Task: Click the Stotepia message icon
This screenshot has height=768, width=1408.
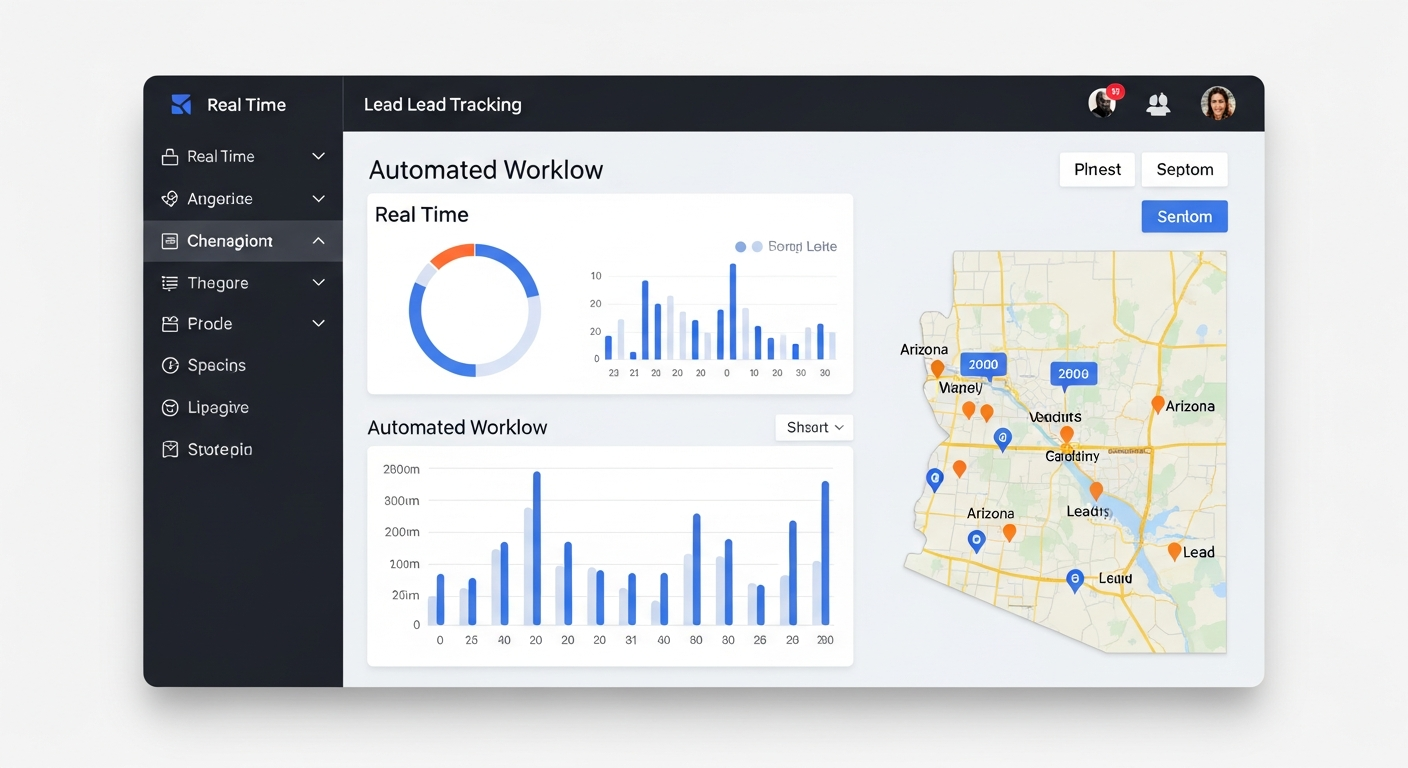Action: pos(172,449)
